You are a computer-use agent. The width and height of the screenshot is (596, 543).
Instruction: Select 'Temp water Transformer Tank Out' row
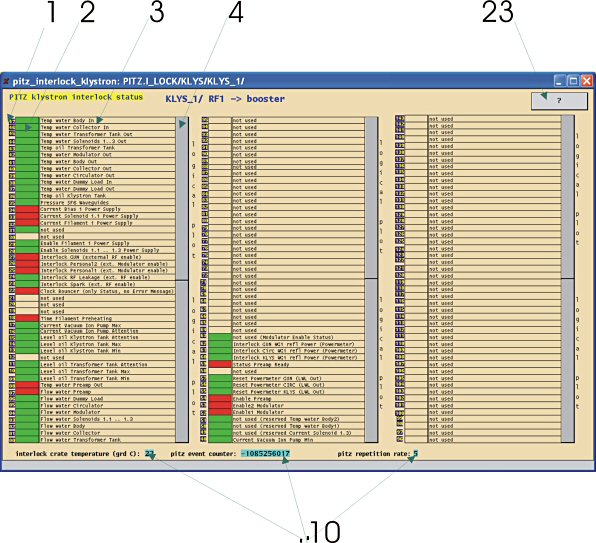[107, 134]
